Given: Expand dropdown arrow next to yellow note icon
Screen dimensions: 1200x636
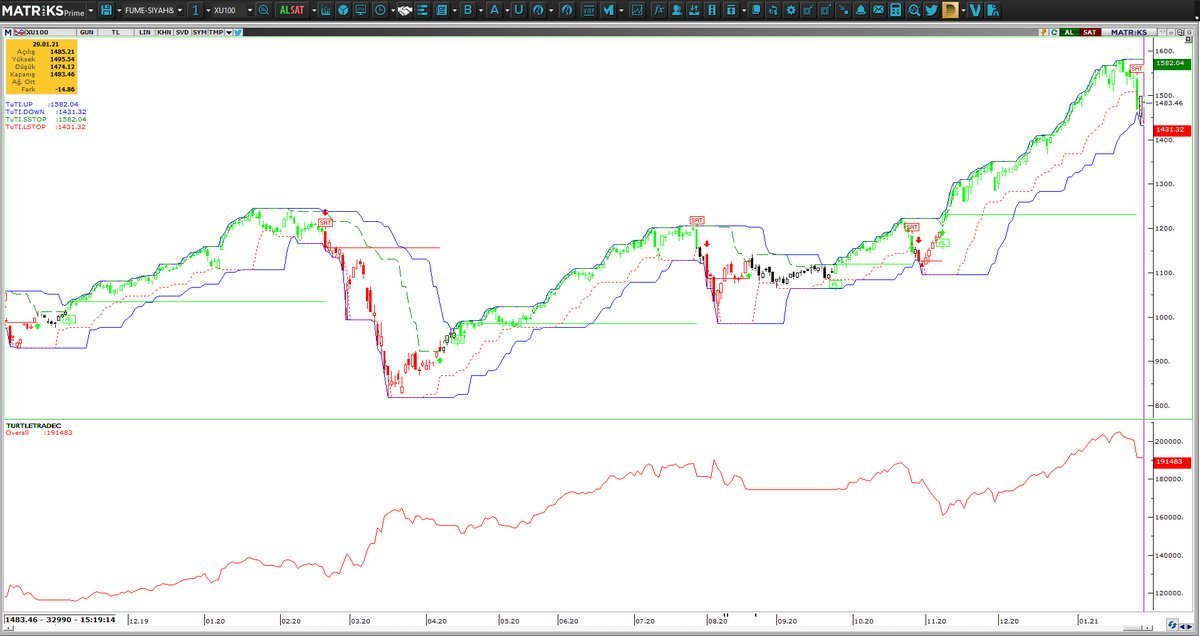Looking at the screenshot, I should tap(964, 10).
